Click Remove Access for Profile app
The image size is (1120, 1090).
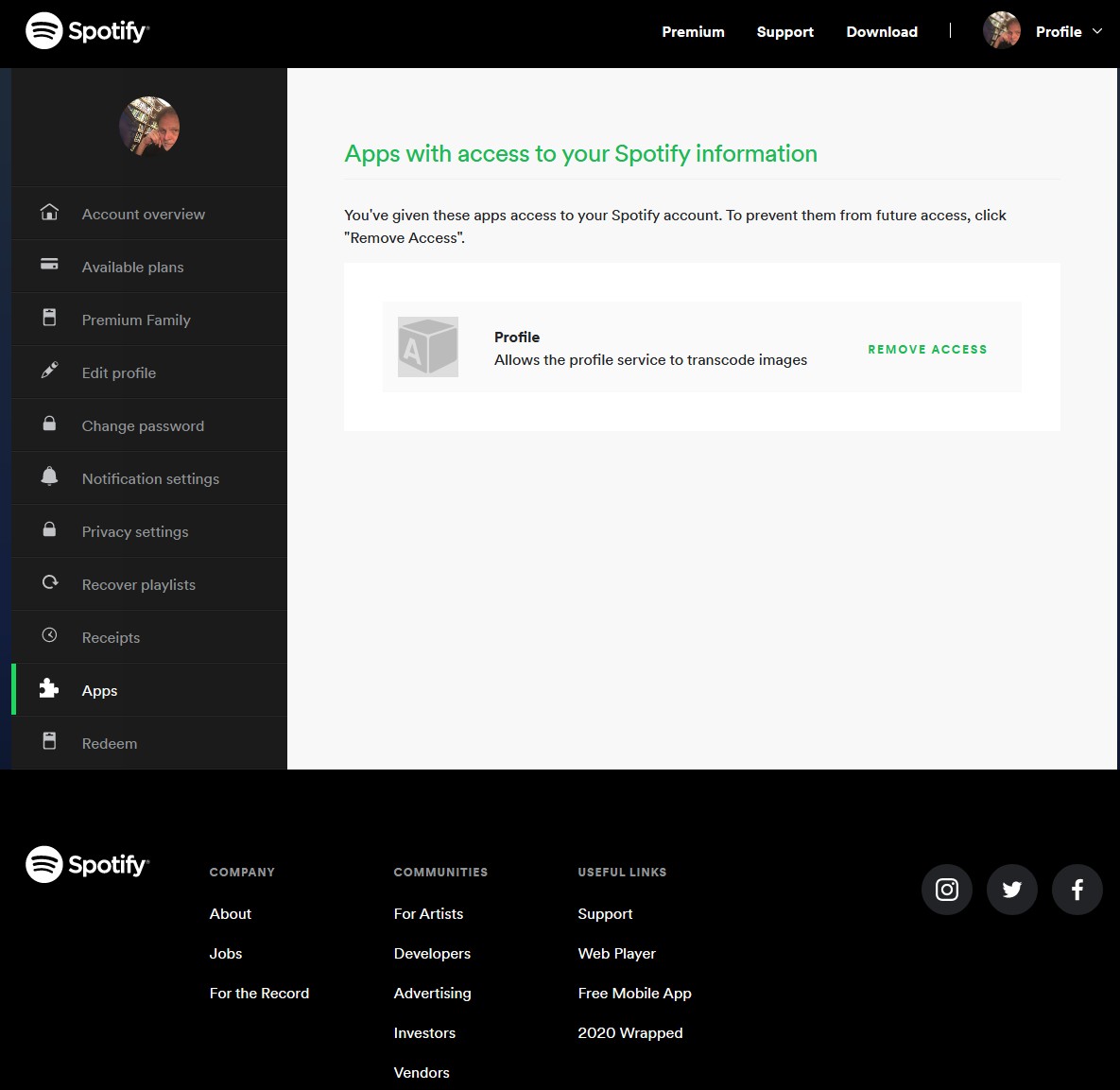pos(927,349)
